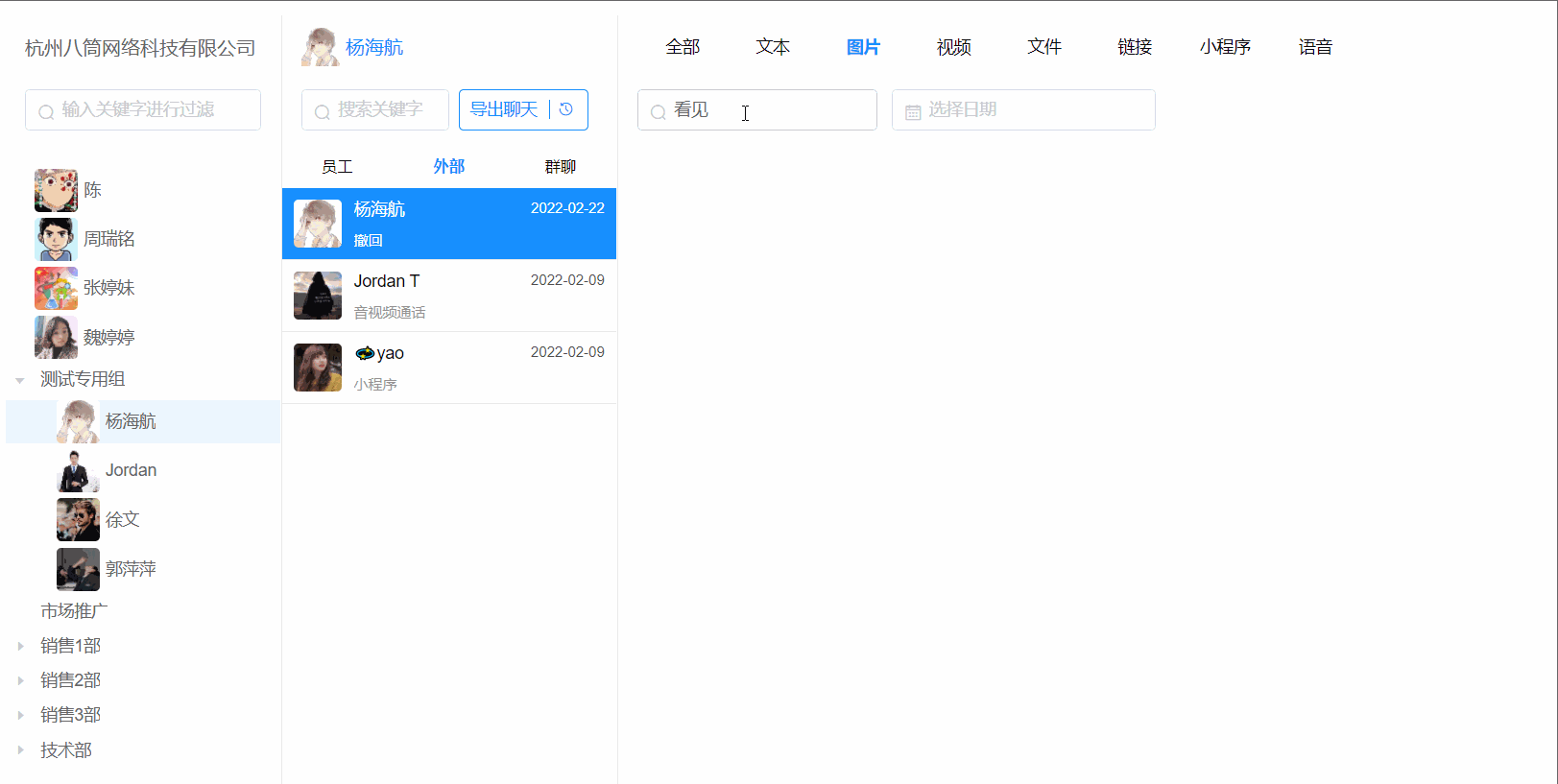Expand the 销售1部 department
Image resolution: width=1558 pixels, height=784 pixels.
click(x=20, y=646)
